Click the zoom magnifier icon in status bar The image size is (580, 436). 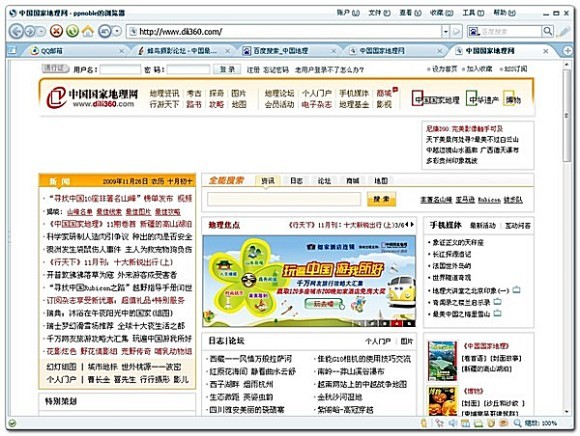(x=517, y=423)
